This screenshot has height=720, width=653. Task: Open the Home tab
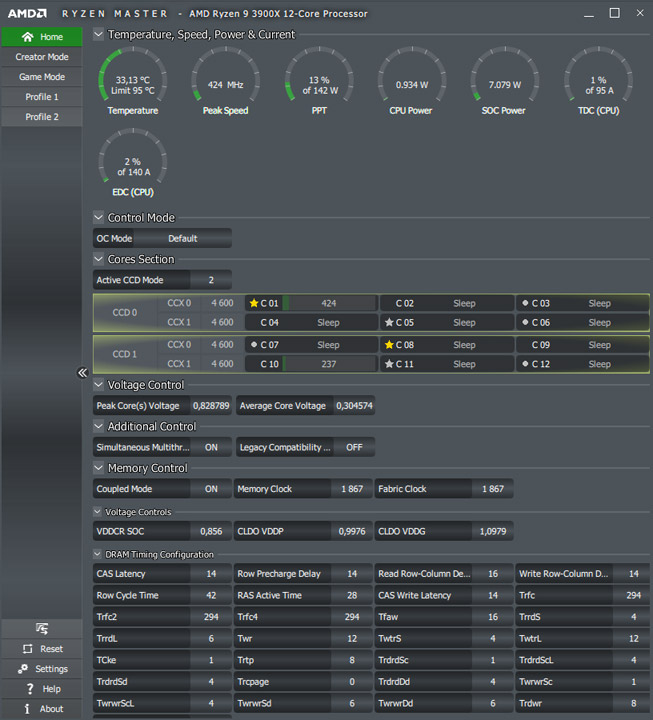pos(42,37)
